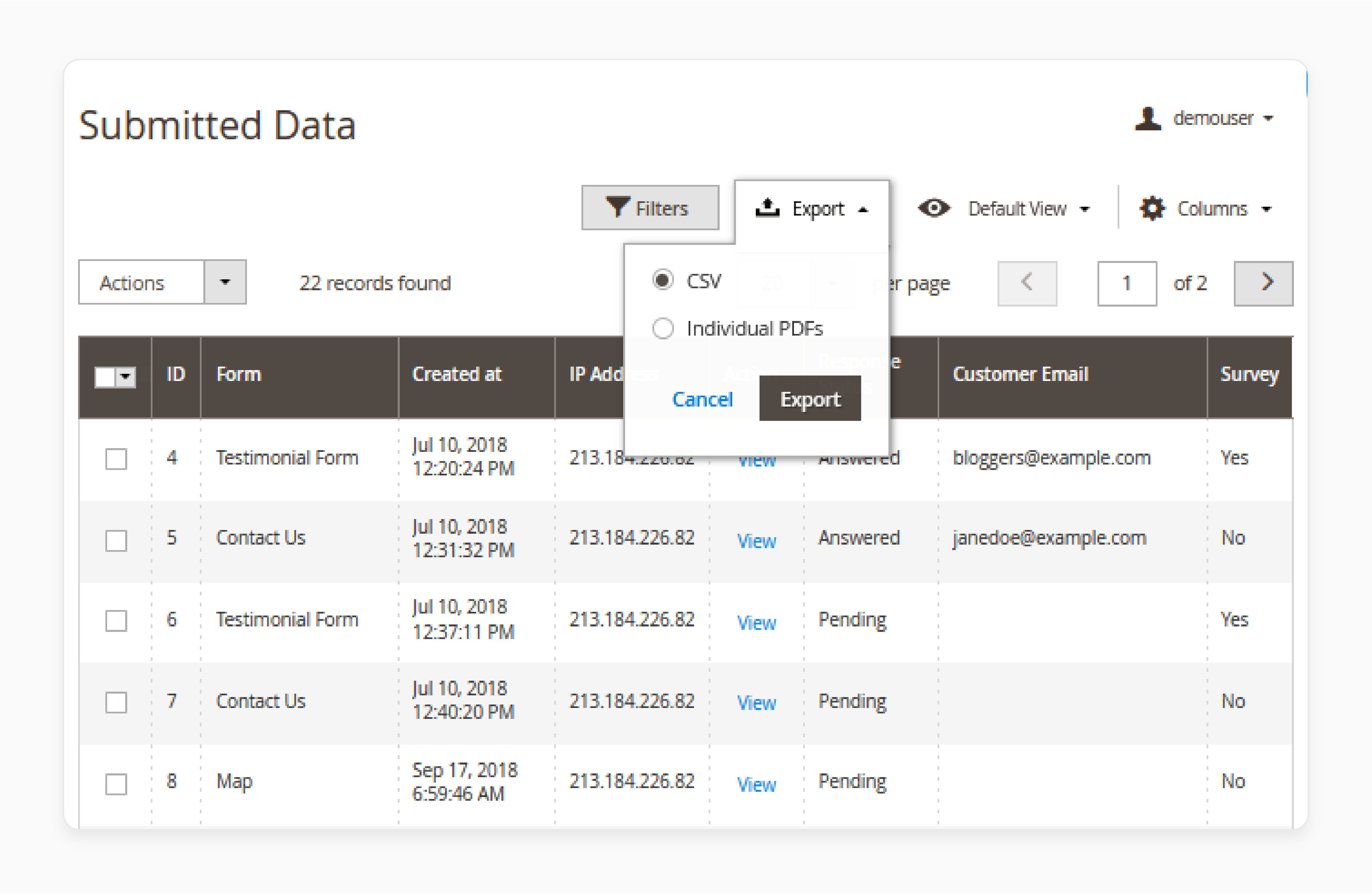Viewport: 1372px width, 894px height.
Task: Click 'Testimonial Form' in ID 4 row
Action: pyautogui.click(x=287, y=458)
